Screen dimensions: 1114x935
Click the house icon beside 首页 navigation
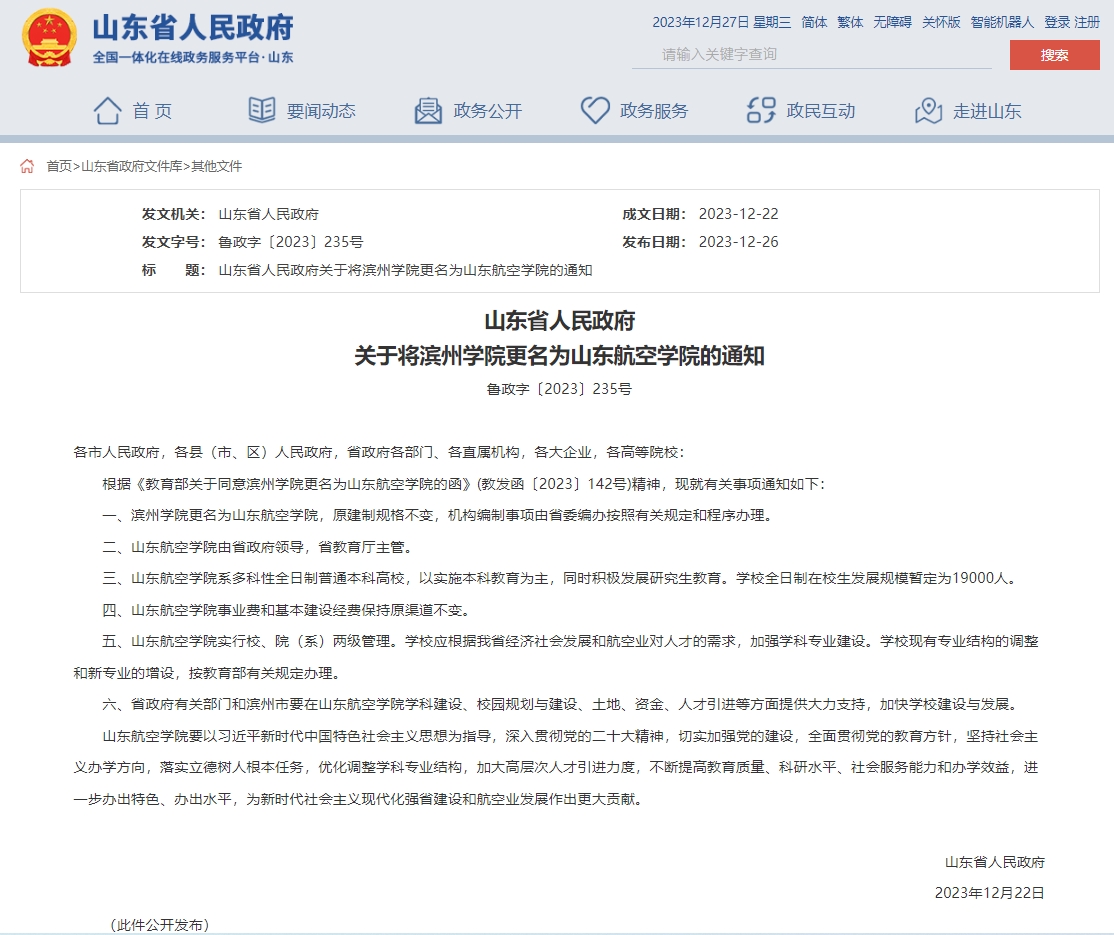[x=108, y=110]
